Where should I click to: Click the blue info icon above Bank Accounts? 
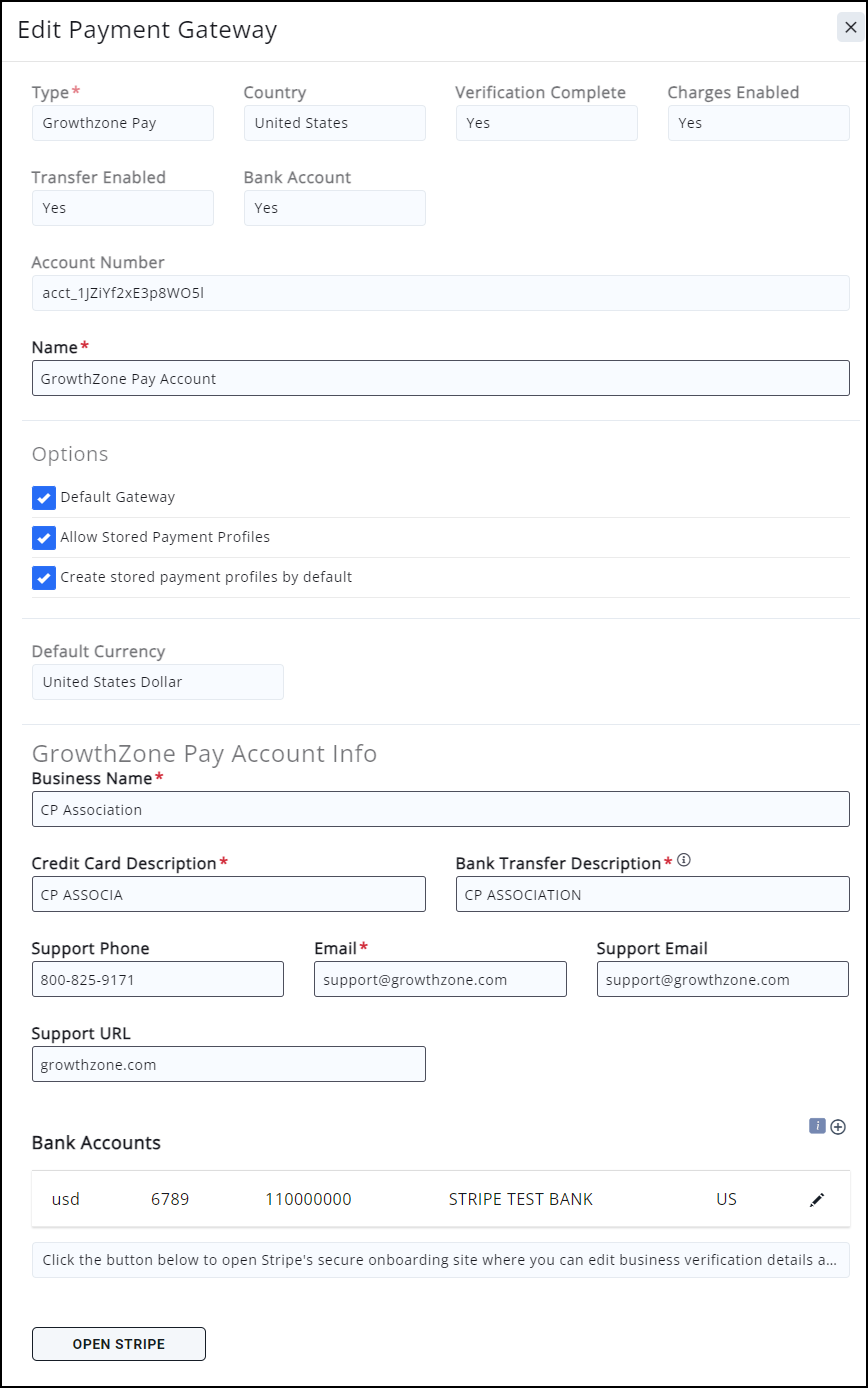click(817, 1126)
